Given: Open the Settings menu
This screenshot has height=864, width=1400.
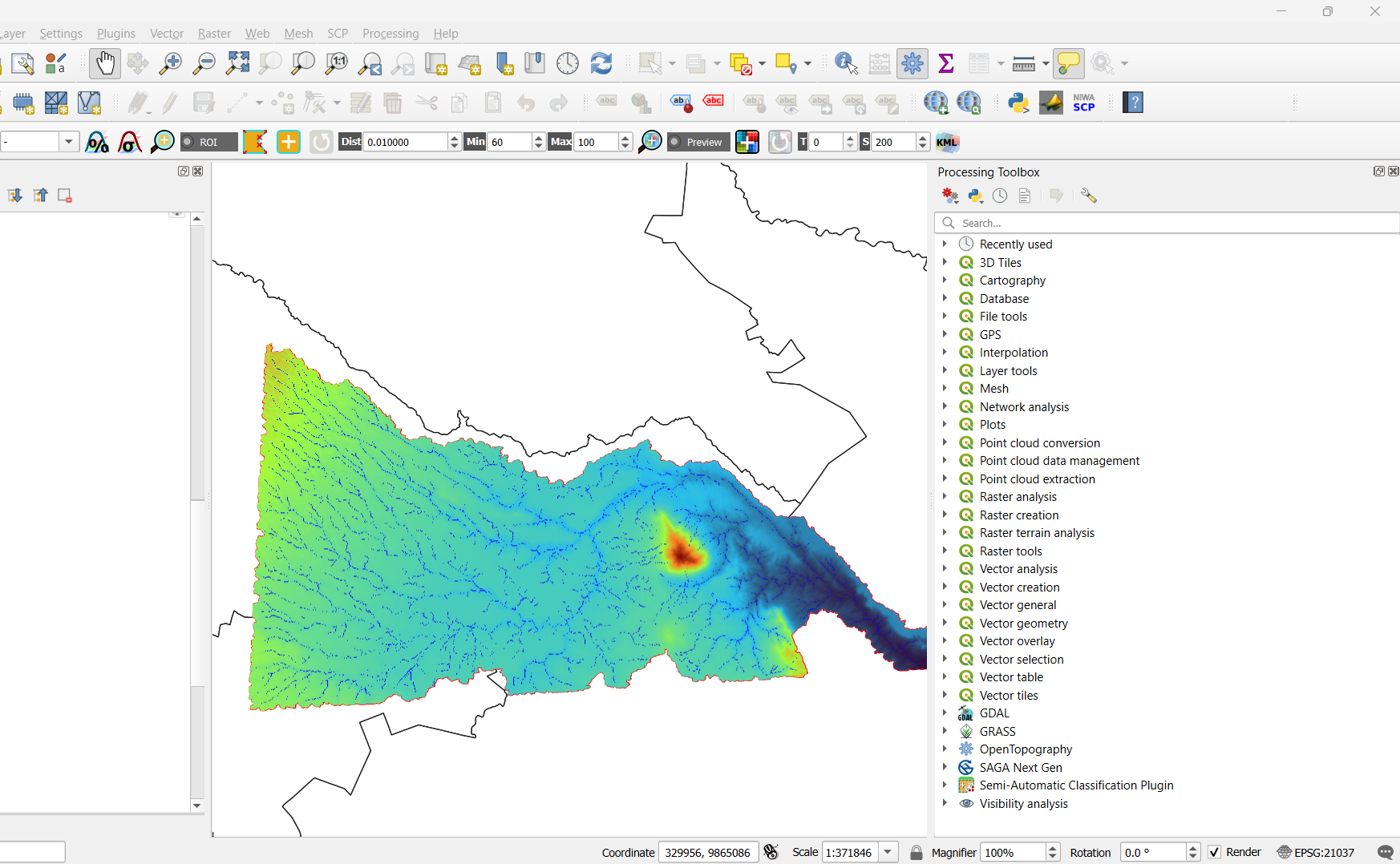Looking at the screenshot, I should click(x=61, y=34).
